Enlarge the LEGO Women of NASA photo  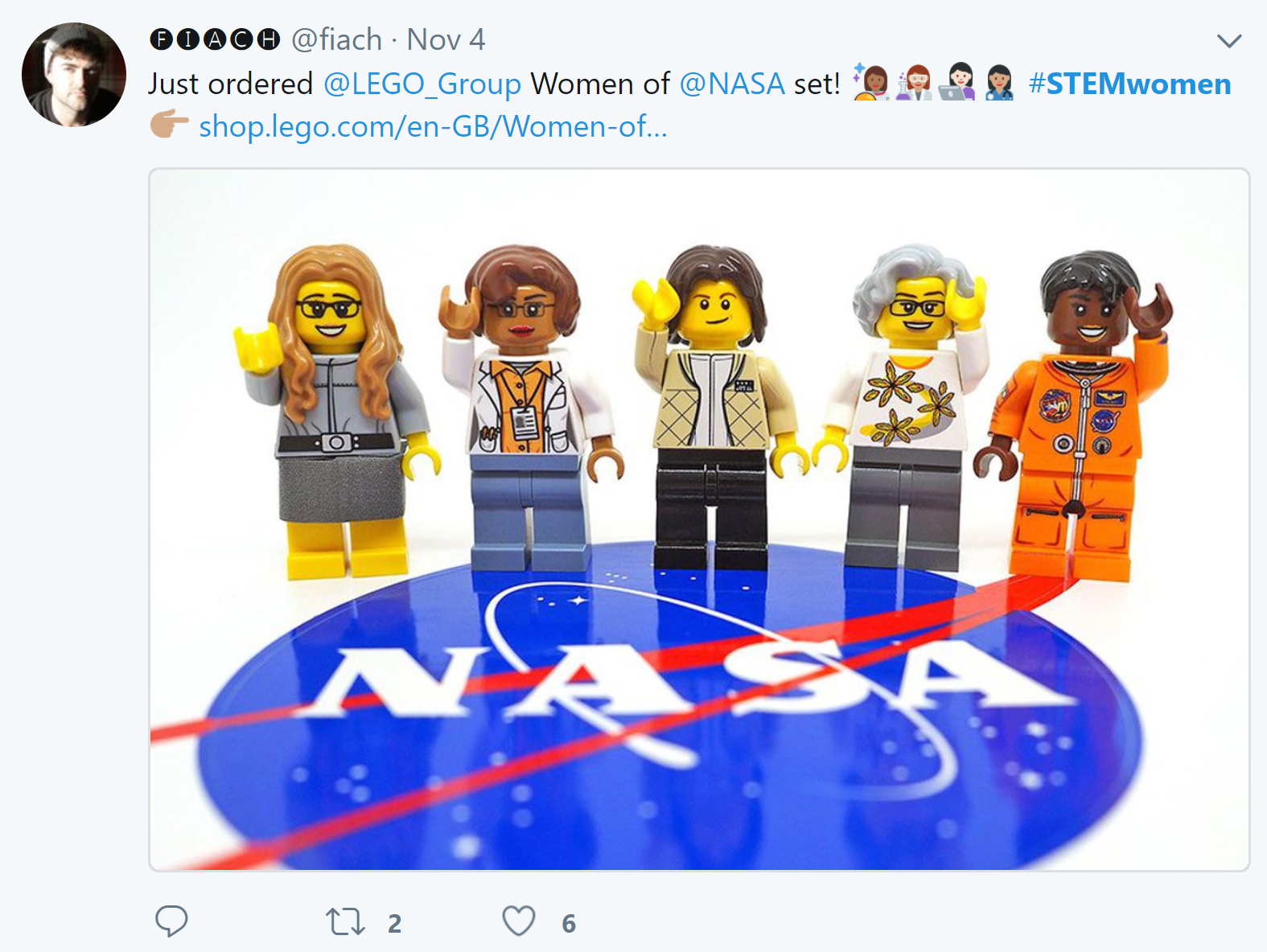(x=699, y=519)
